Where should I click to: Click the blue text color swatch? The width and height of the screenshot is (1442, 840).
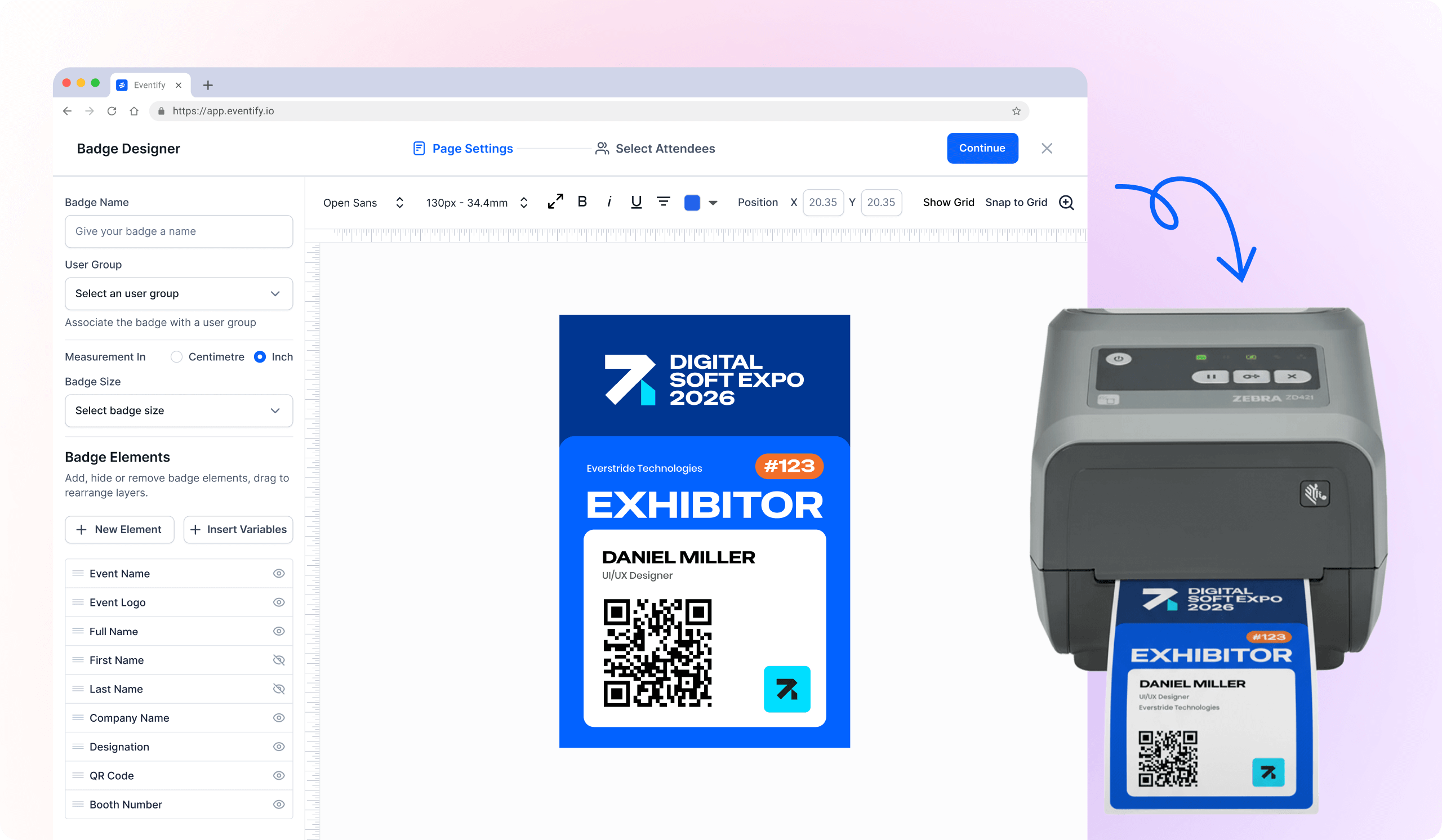pos(692,203)
